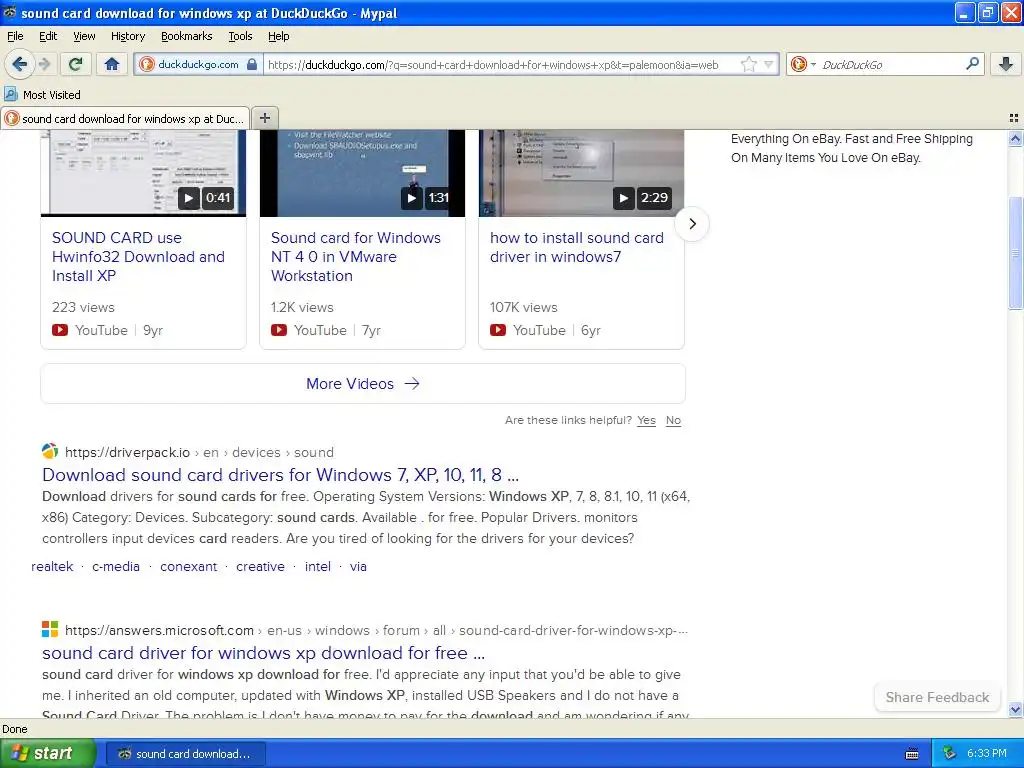Open 'Sound card for Windows NT 4 0' link
Screen dimensions: 1024x768
(x=356, y=257)
